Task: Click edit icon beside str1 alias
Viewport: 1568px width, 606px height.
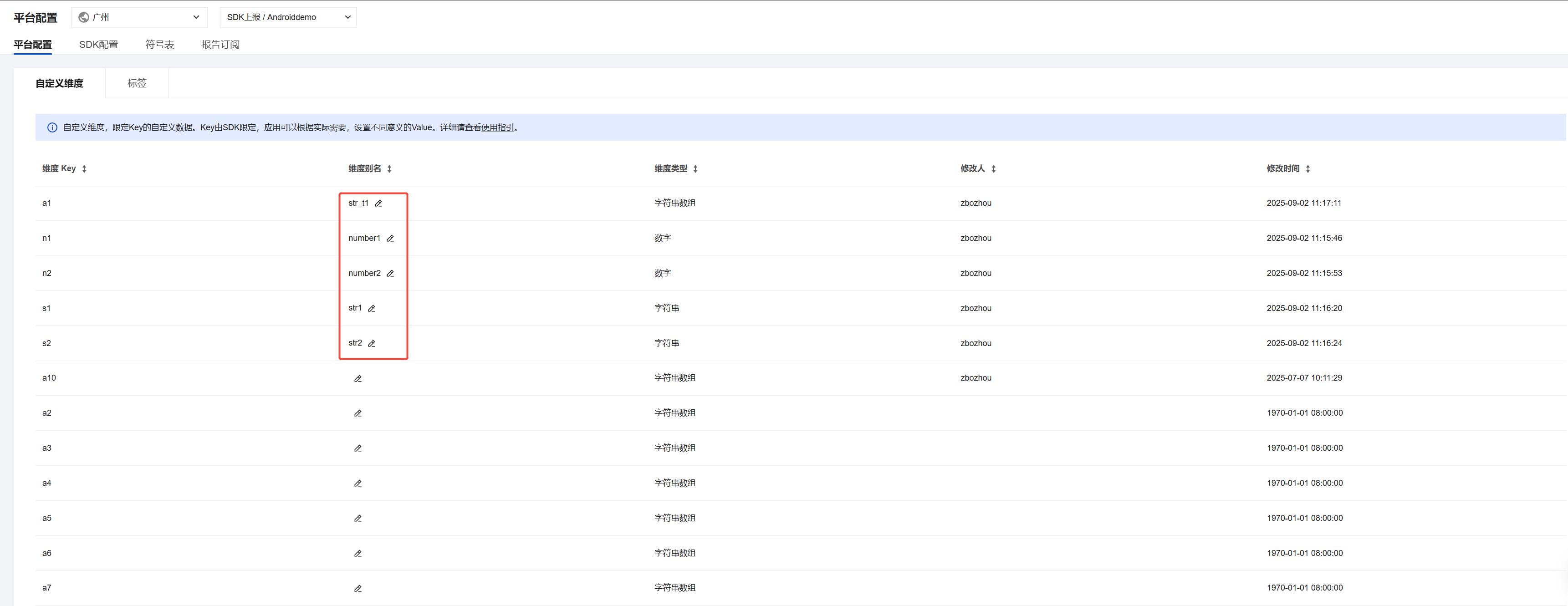Action: click(371, 309)
